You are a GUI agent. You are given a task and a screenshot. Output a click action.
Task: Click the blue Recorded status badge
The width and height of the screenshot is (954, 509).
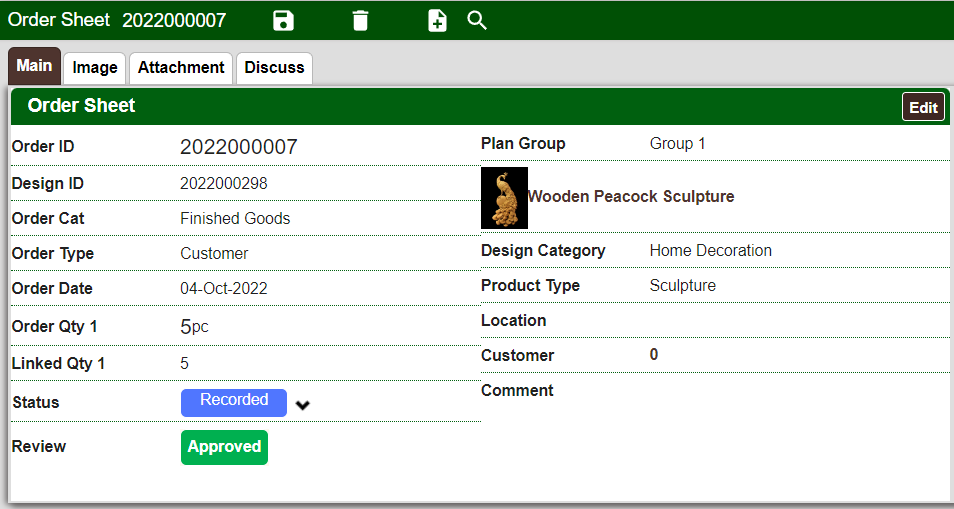[x=234, y=401]
